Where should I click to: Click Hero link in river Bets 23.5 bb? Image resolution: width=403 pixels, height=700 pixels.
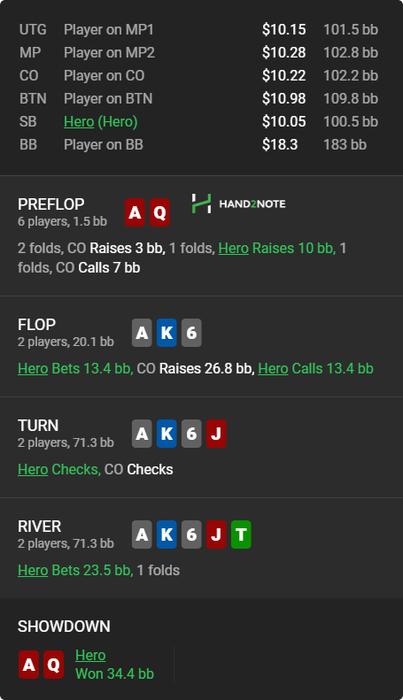point(33,571)
